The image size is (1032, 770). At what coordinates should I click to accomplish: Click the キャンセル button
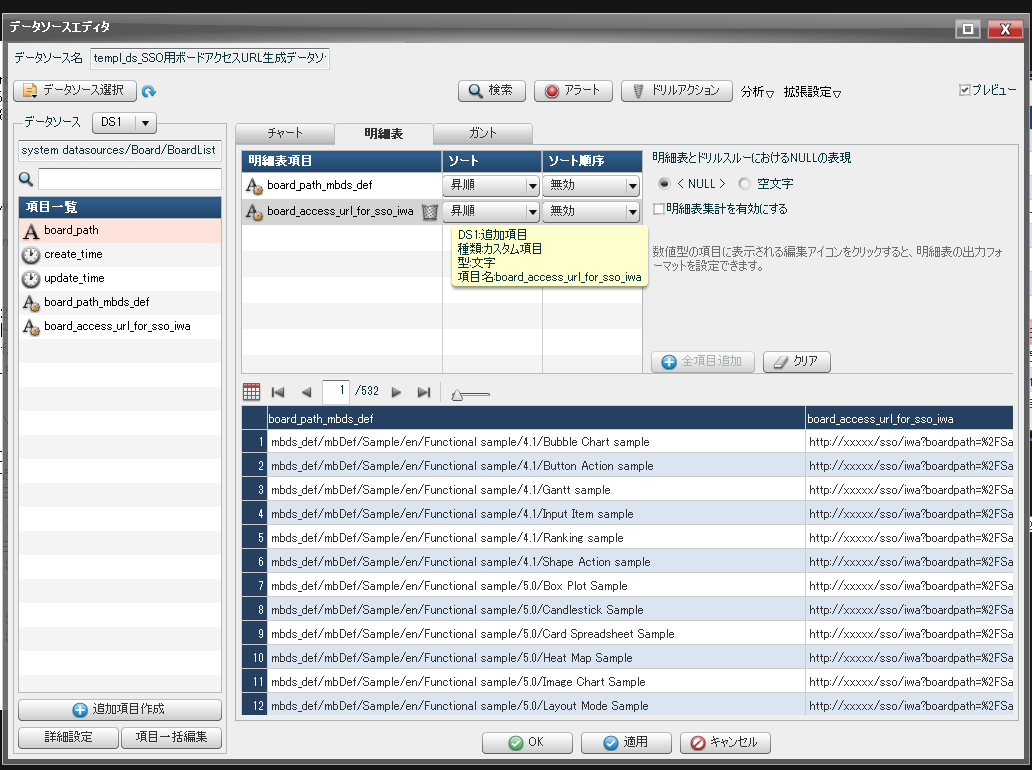[x=725, y=742]
